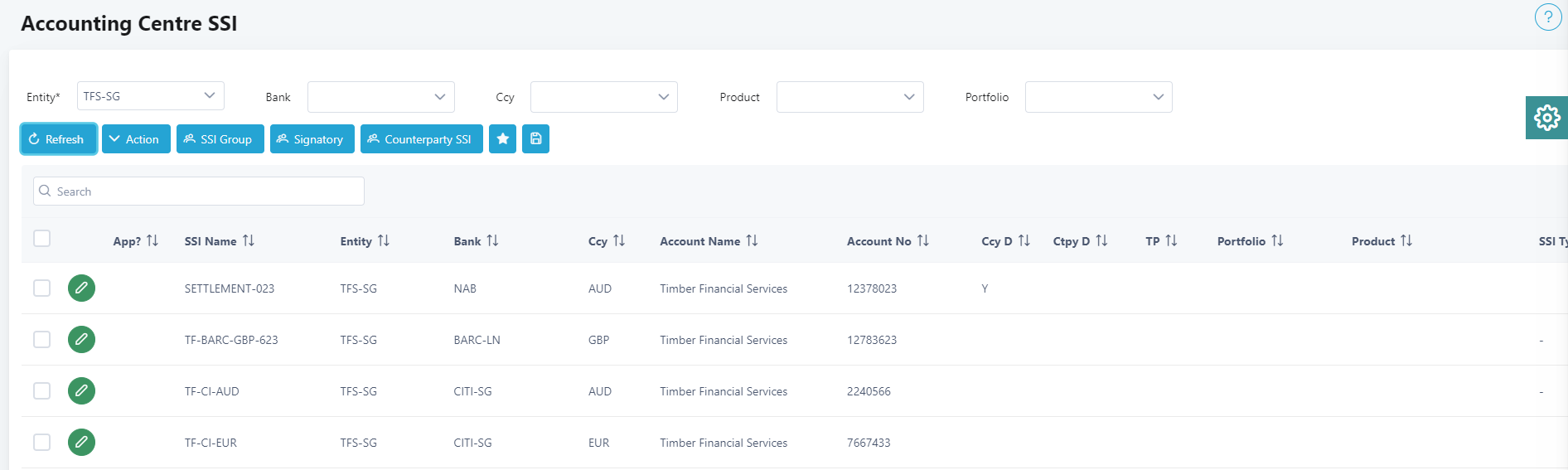This screenshot has height=470, width=1568.
Task: Open the Counterparty SSI button
Action: pyautogui.click(x=421, y=139)
